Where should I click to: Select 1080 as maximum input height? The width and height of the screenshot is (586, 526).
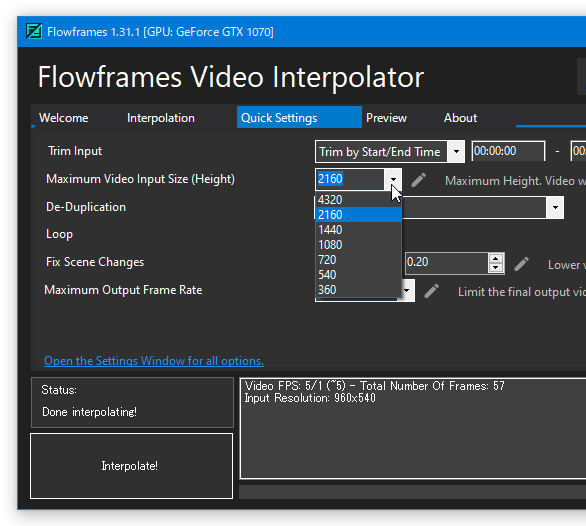(x=358, y=244)
